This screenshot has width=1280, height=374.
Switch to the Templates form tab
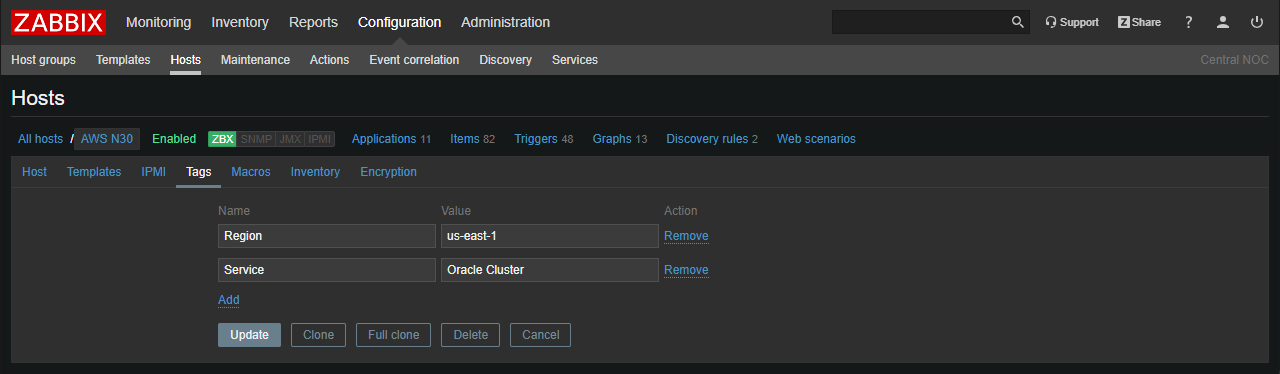tap(94, 172)
